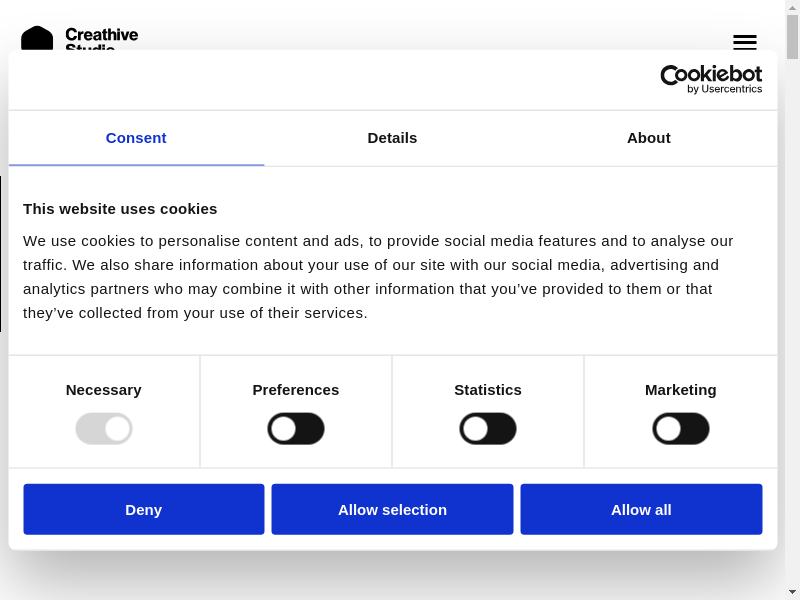Viewport: 800px width, 600px height.
Task: Open the hamburger navigation menu
Action: 744,42
